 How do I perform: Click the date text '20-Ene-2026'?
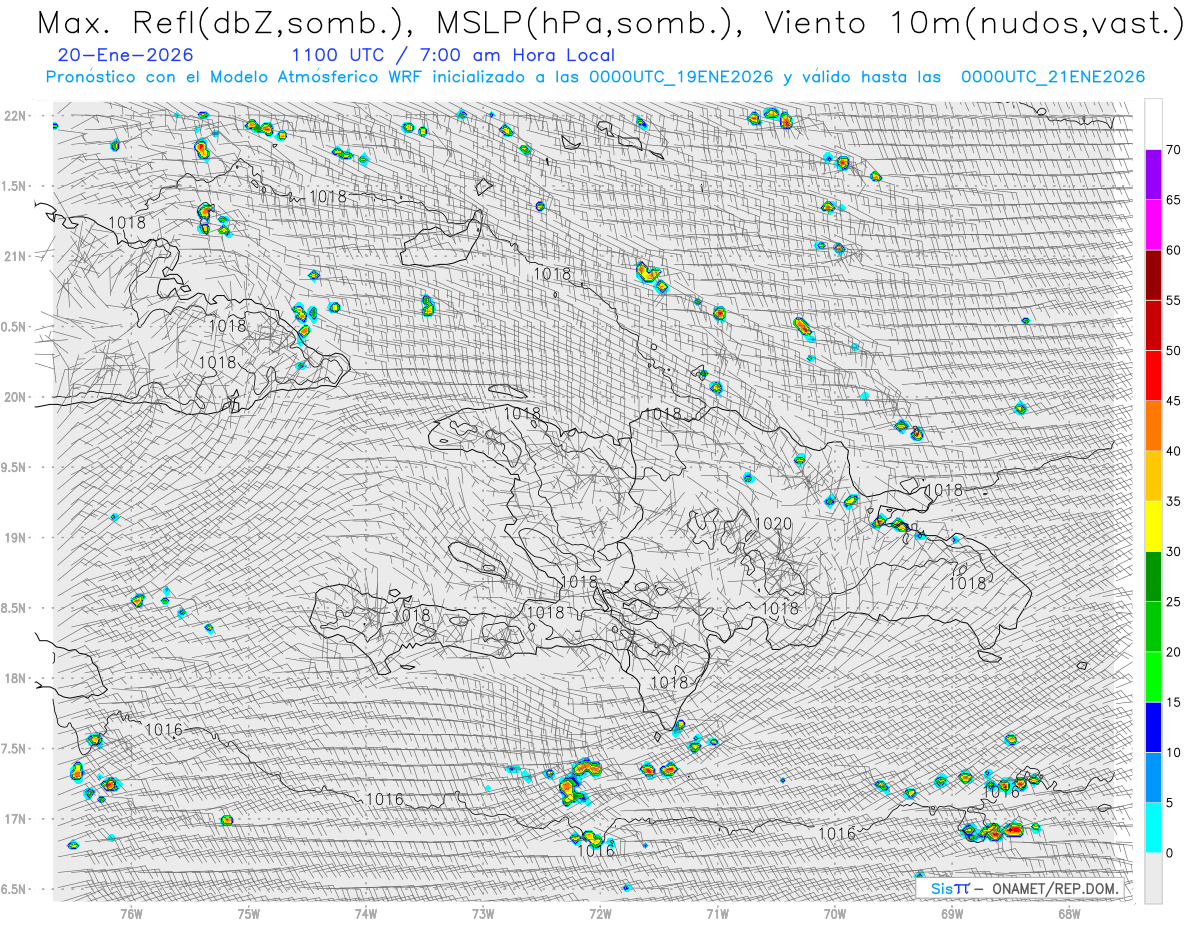point(126,55)
